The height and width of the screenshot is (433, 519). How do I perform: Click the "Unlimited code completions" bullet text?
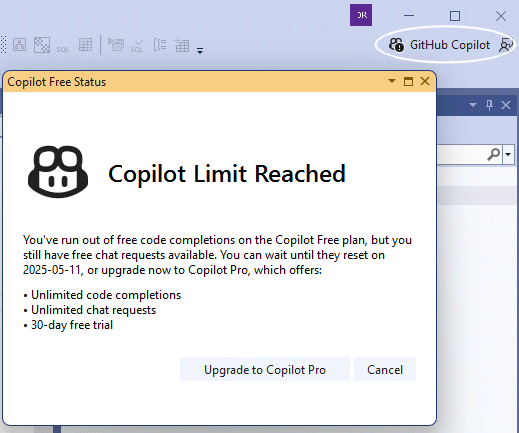point(106,295)
